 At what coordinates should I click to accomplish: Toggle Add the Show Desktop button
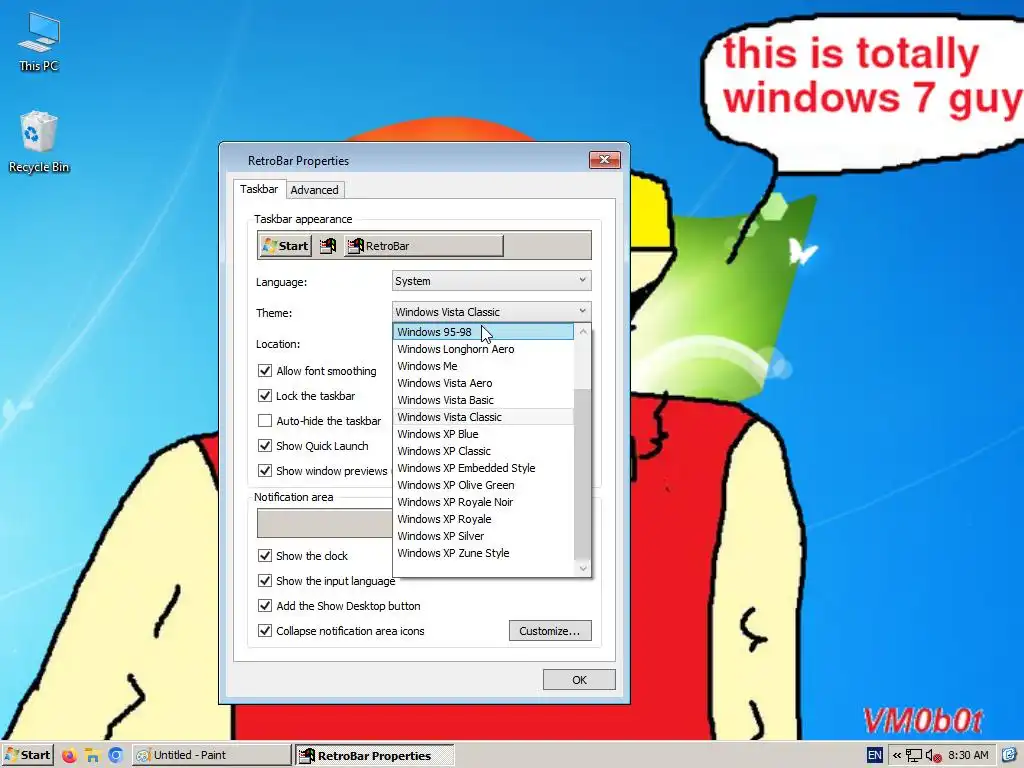pos(264,605)
